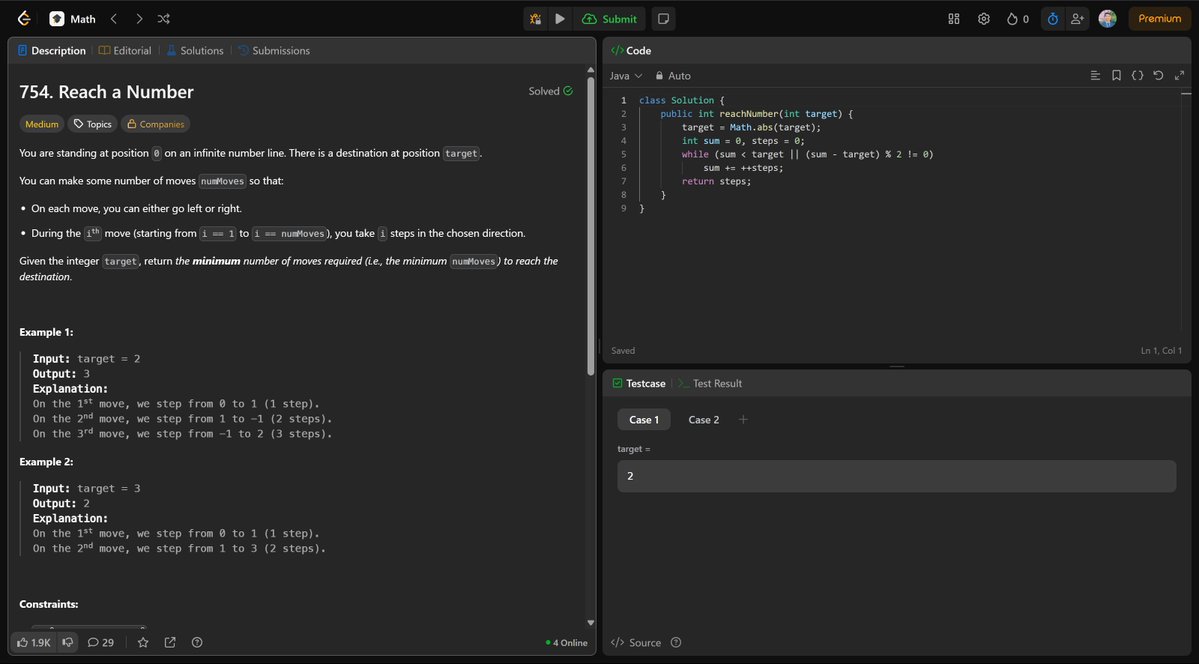Switch to the Description tab
Image resolution: width=1199 pixels, height=664 pixels.
[x=51, y=50]
